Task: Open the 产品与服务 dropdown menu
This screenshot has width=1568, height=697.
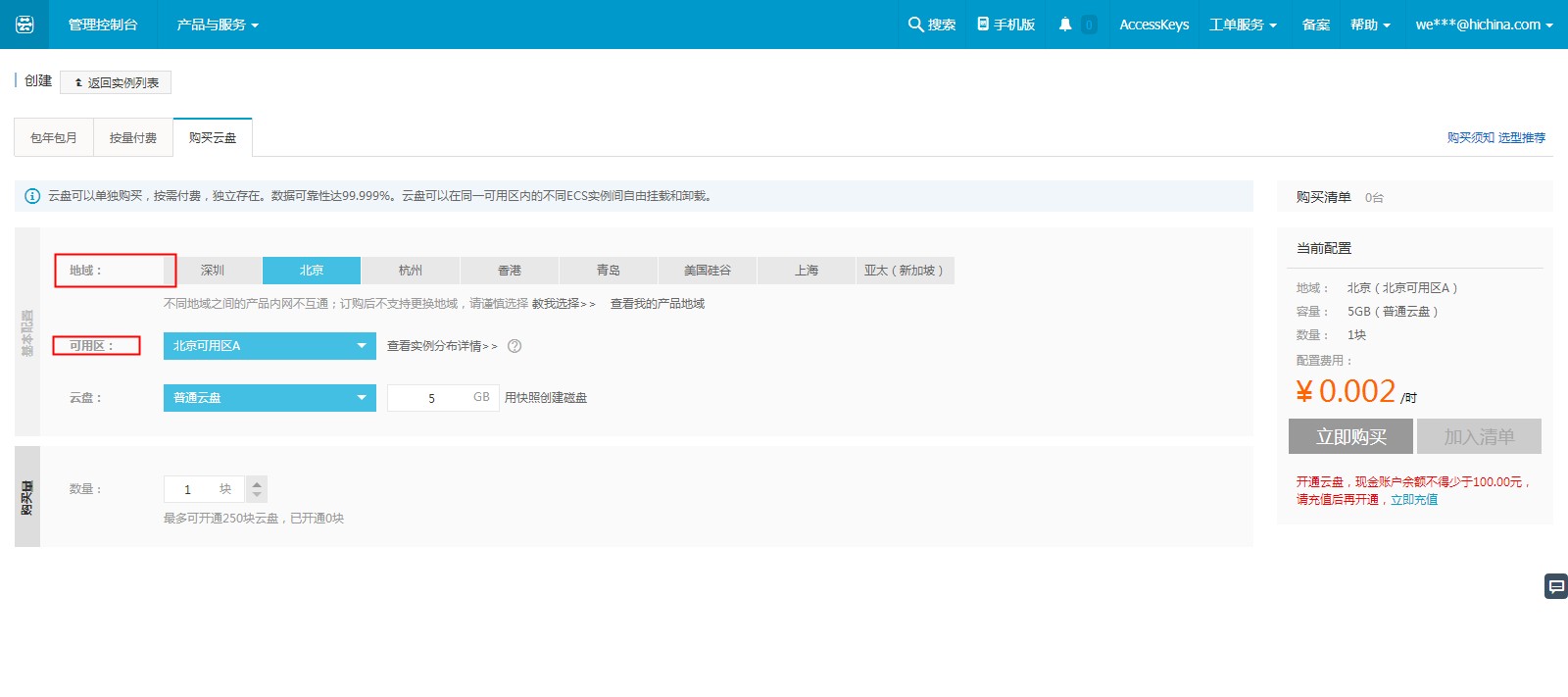Action: pyautogui.click(x=218, y=25)
